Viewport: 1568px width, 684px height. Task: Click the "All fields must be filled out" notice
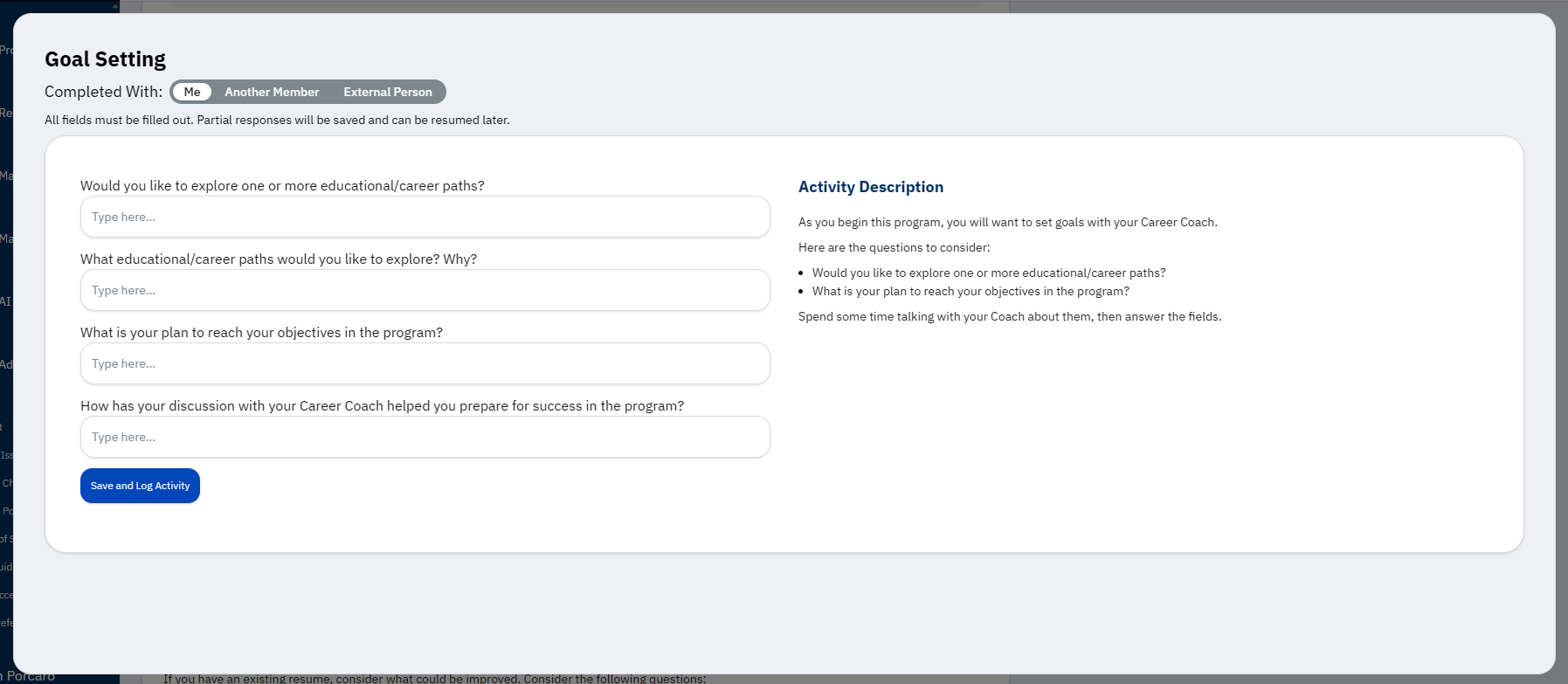(277, 120)
